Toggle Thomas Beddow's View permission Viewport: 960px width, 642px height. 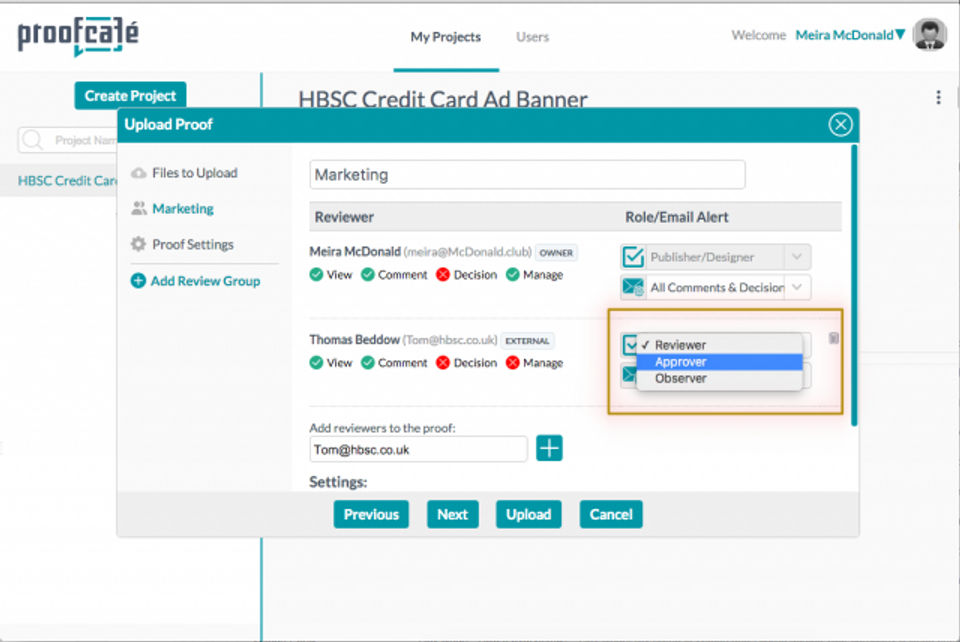pyautogui.click(x=316, y=363)
